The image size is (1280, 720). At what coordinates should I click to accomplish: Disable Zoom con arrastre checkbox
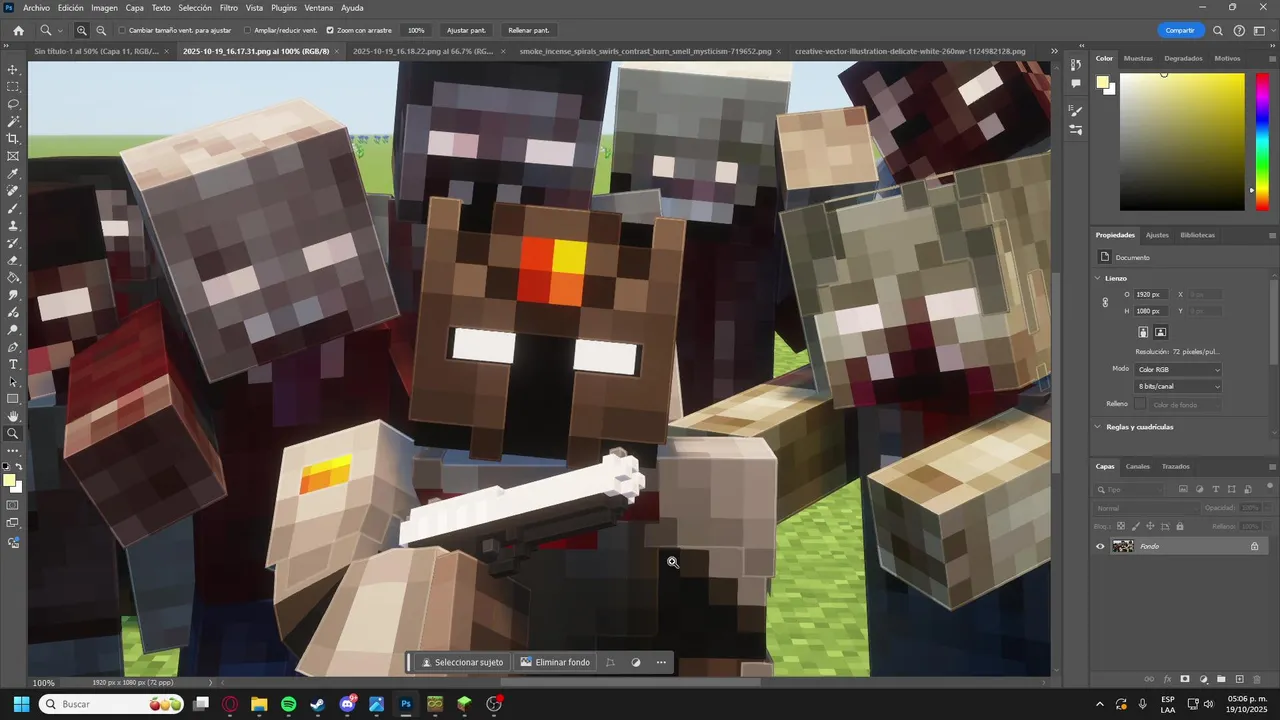click(330, 31)
